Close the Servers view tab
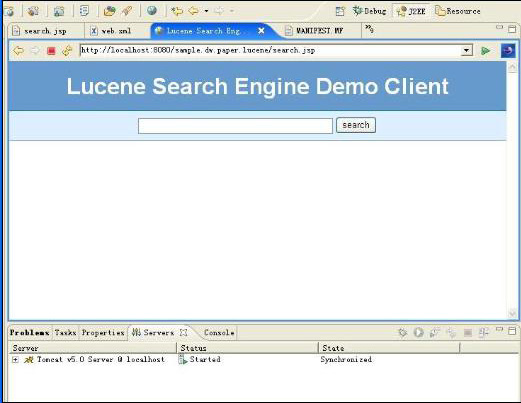The image size is (521, 403). point(183,332)
